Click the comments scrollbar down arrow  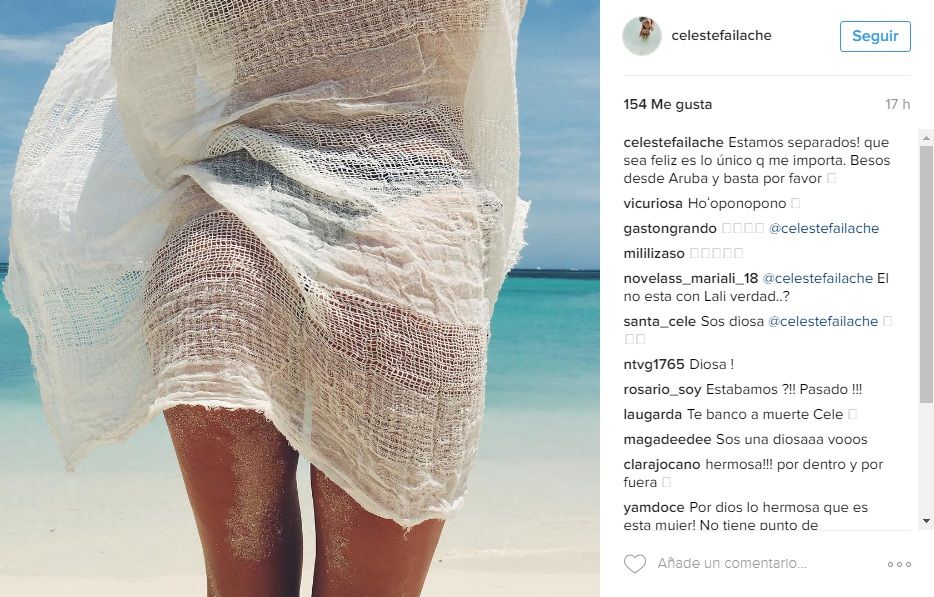pyautogui.click(x=926, y=521)
